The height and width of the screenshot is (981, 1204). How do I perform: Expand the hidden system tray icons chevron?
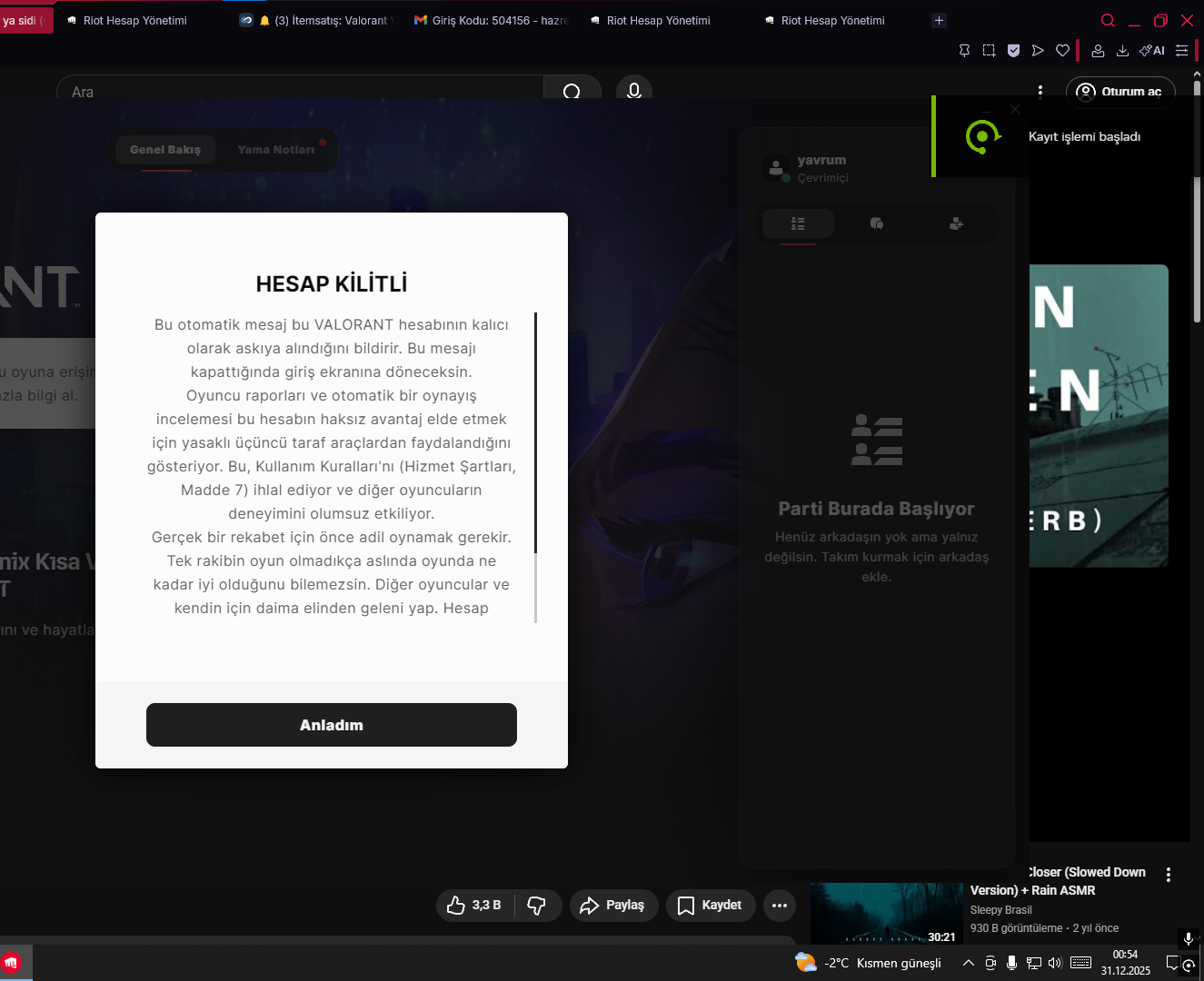(x=969, y=963)
